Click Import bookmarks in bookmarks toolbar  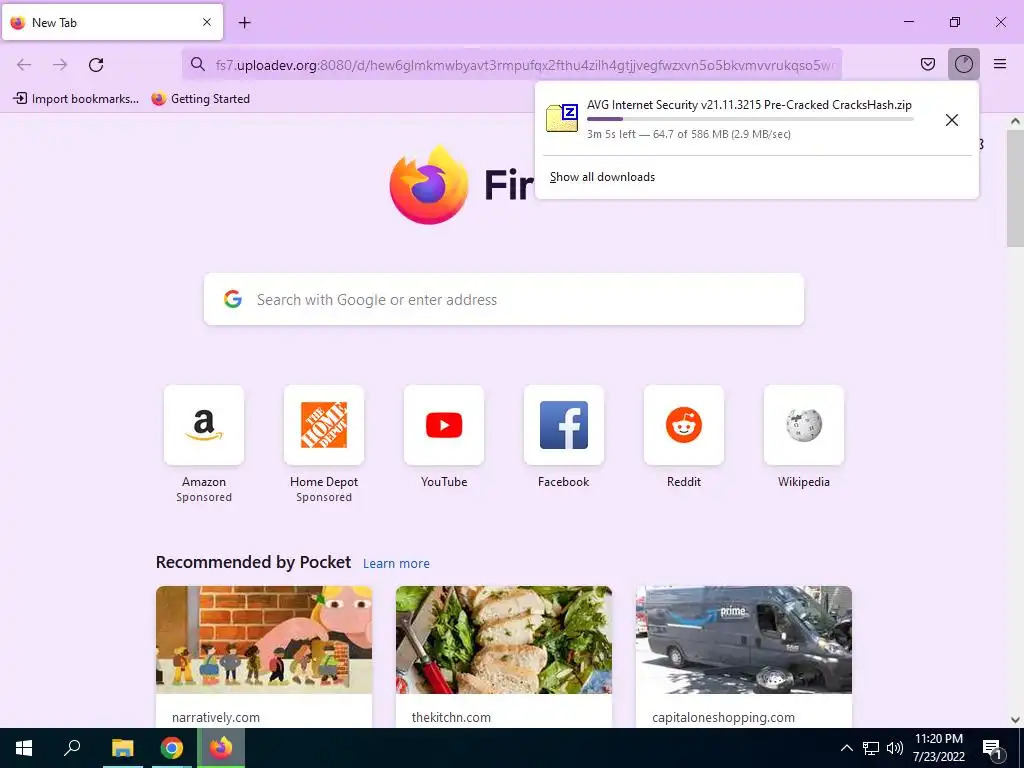click(x=76, y=99)
